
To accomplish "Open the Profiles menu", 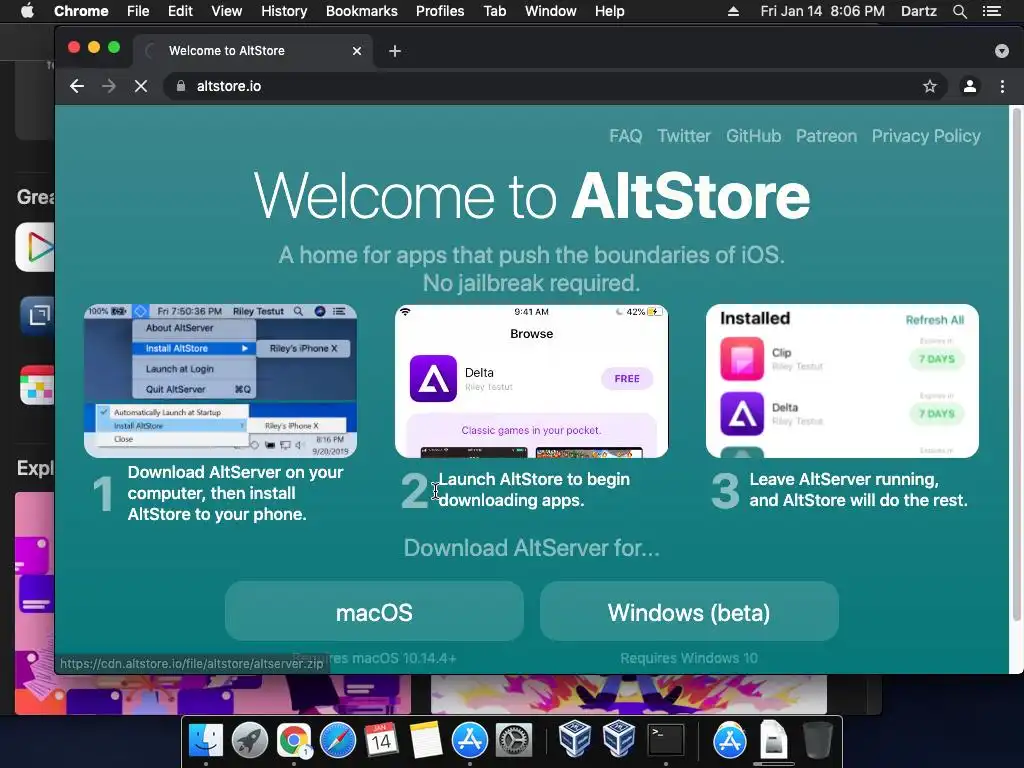I will 440,11.
